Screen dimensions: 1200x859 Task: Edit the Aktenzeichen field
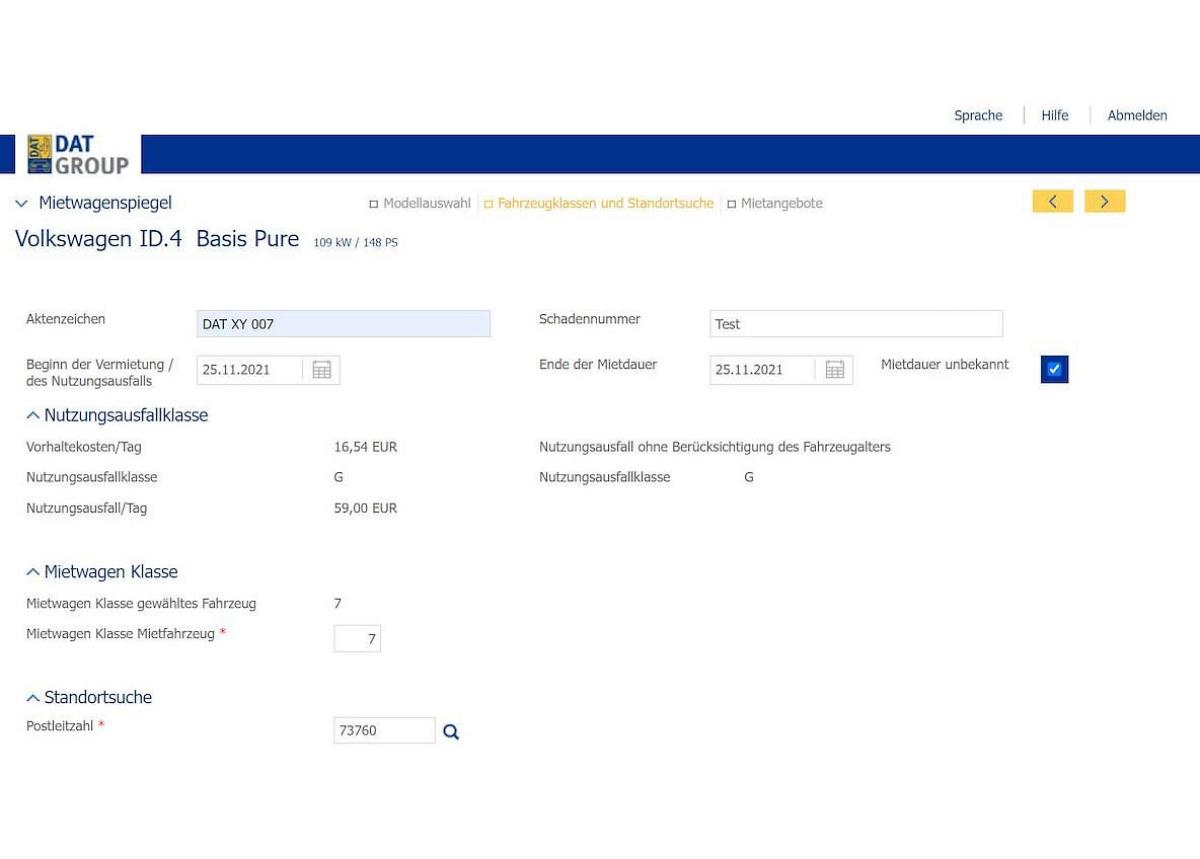[x=344, y=324]
